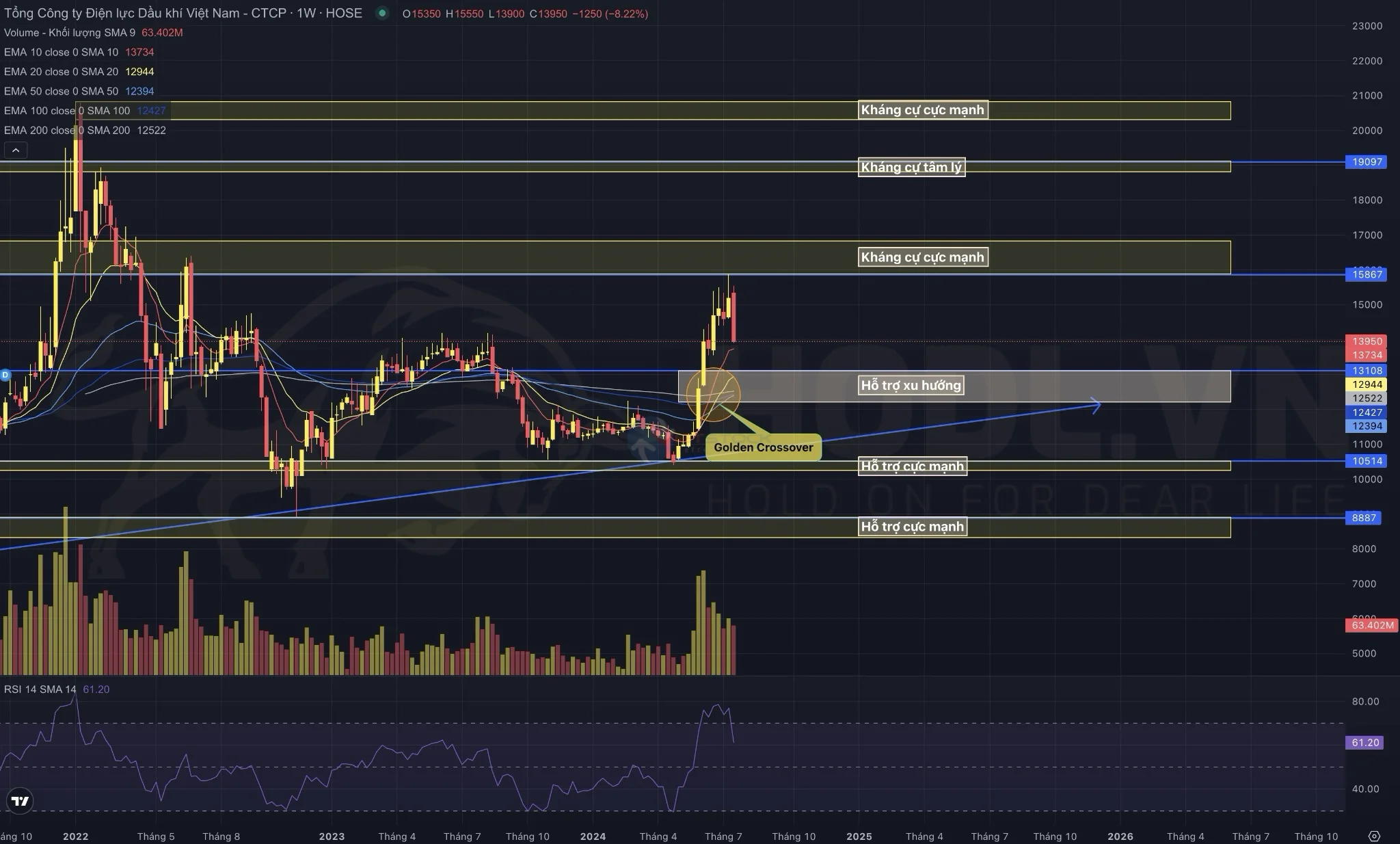The image size is (1400, 844).
Task: Select the EMA 10 close indicator legend
Action: pyautogui.click(x=60, y=52)
